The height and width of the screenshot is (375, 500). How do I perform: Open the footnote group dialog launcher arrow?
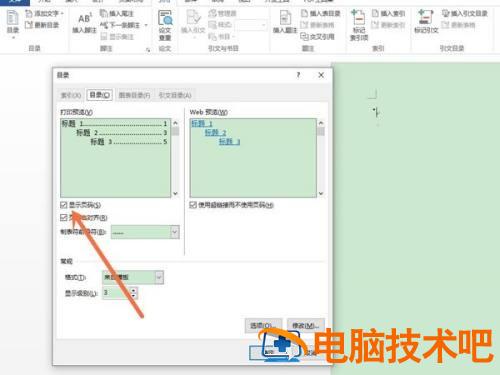pyautogui.click(x=148, y=50)
